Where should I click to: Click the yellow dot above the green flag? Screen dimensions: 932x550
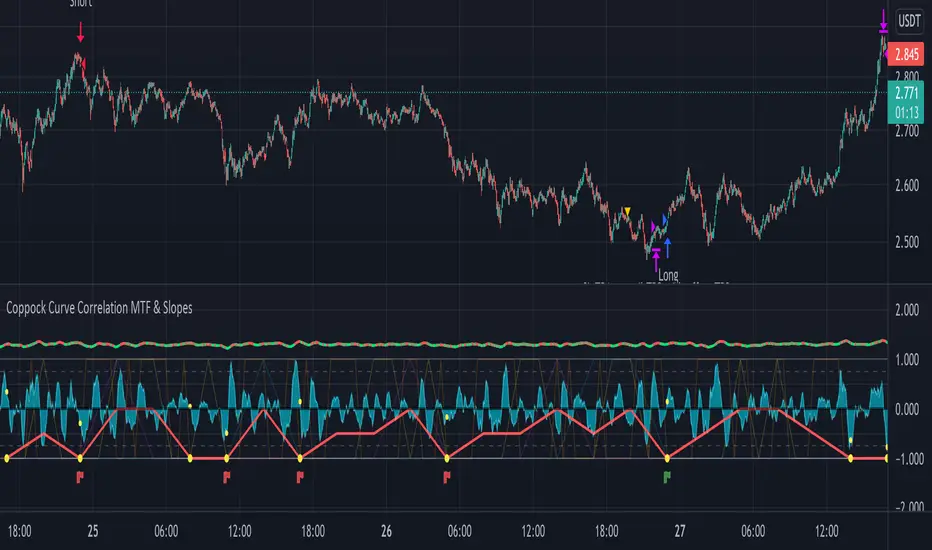pyautogui.click(x=667, y=458)
